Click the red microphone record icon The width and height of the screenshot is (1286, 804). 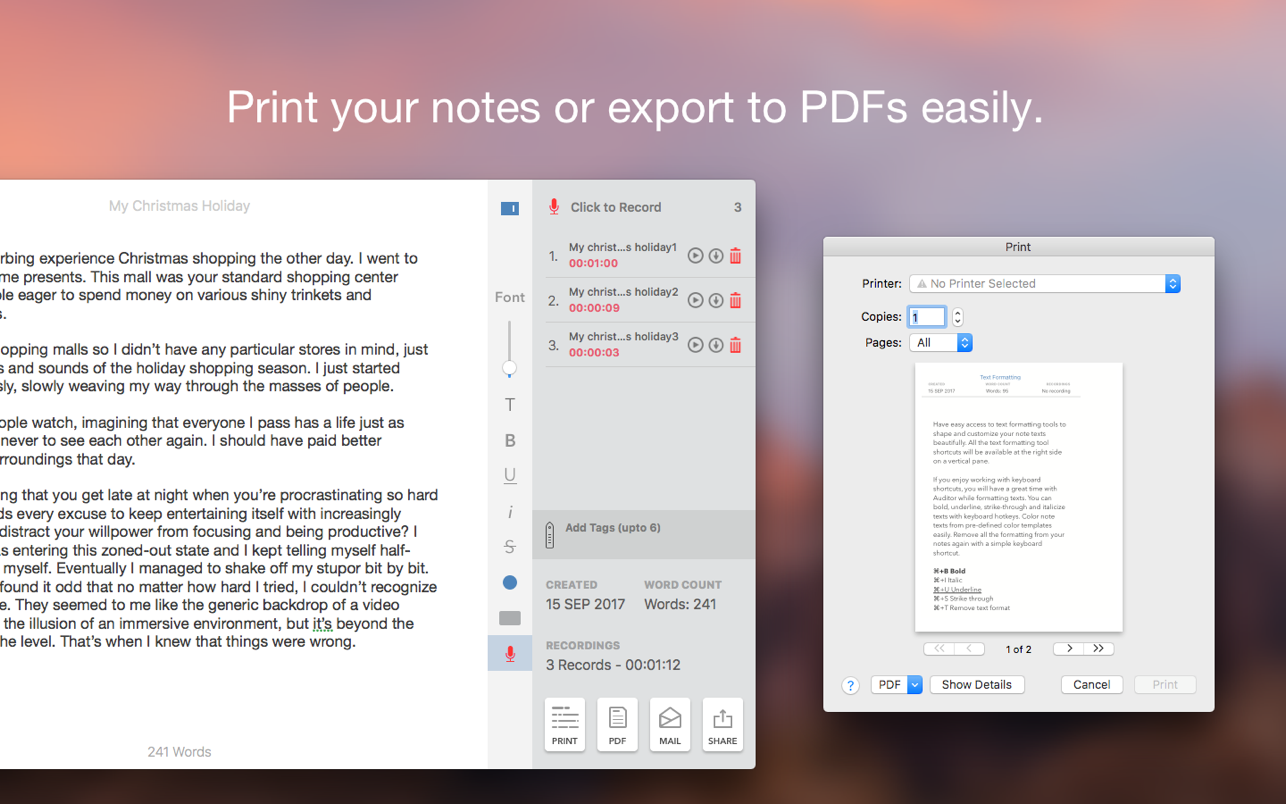pos(554,207)
